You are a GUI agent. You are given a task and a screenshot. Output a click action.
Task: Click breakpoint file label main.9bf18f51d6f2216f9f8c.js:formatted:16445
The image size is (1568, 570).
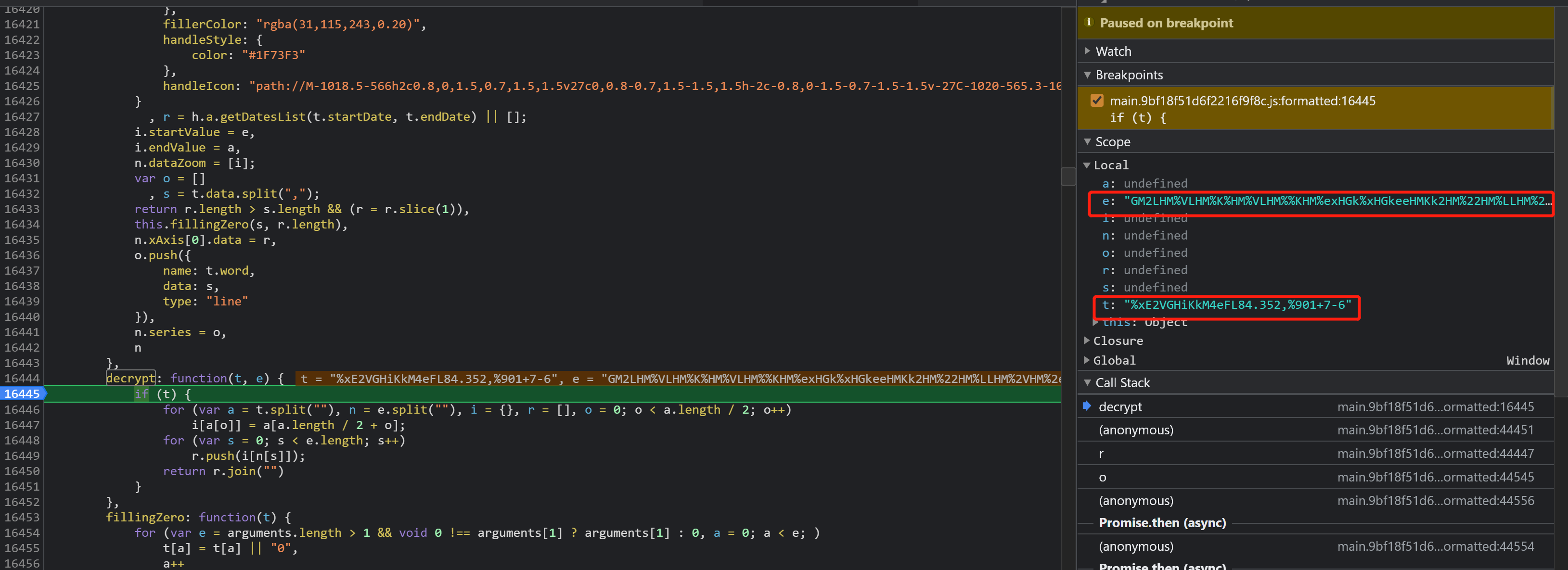pos(1242,101)
